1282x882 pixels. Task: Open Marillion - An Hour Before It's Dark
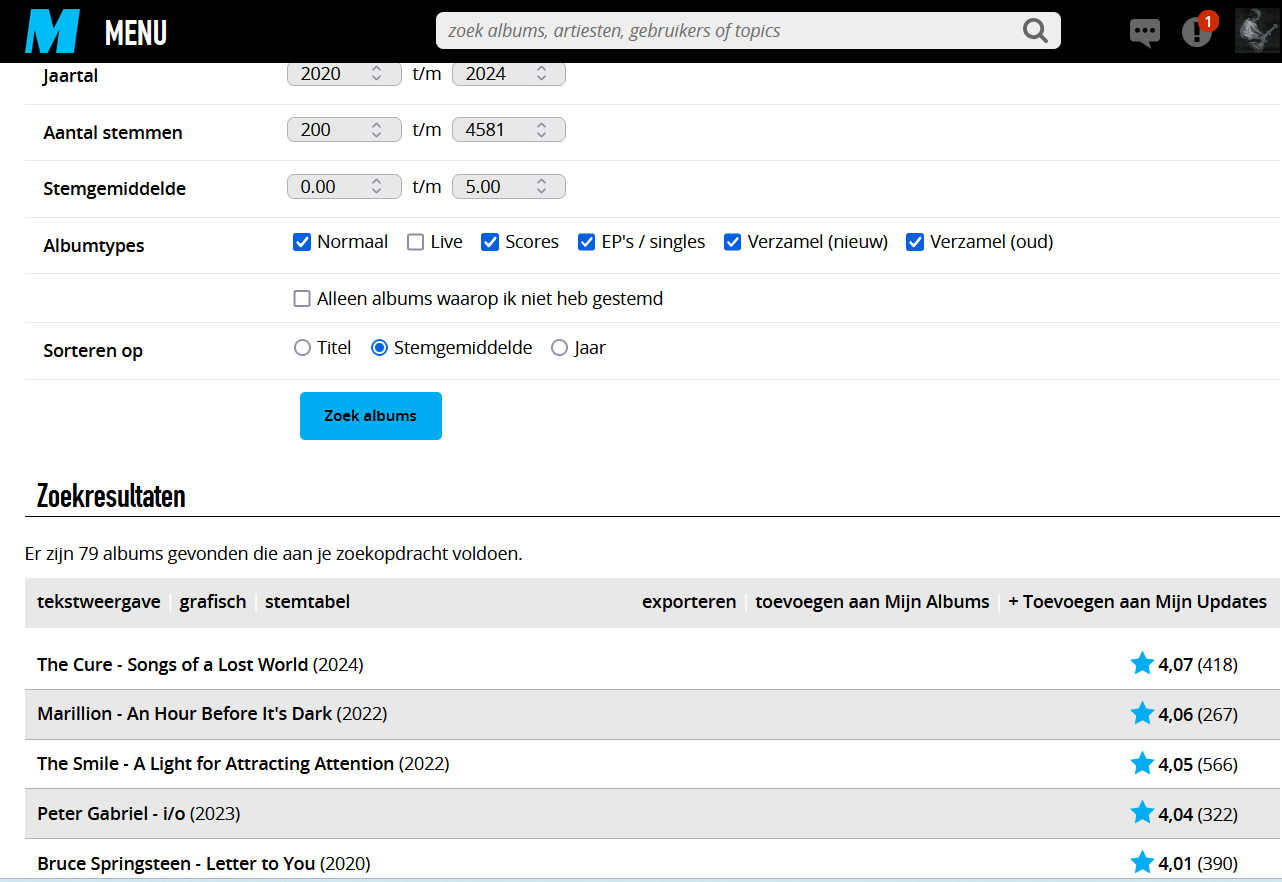click(x=185, y=714)
